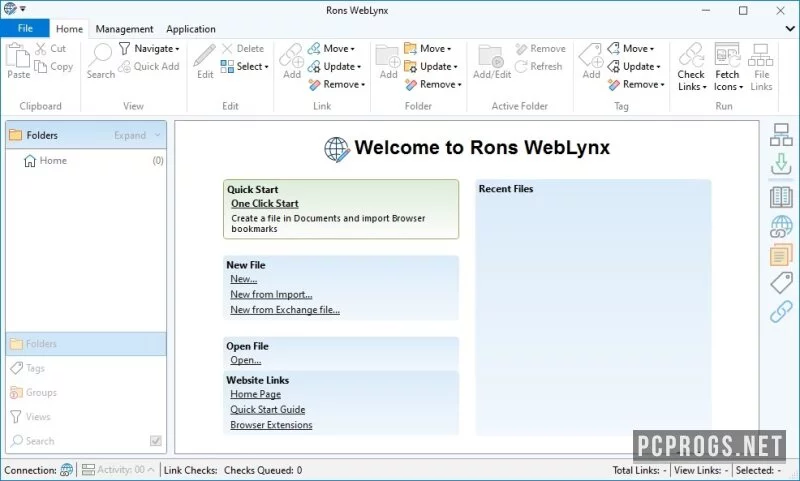The width and height of the screenshot is (800, 481).
Task: Click the open book icon in right sidebar
Action: pyautogui.click(x=781, y=197)
